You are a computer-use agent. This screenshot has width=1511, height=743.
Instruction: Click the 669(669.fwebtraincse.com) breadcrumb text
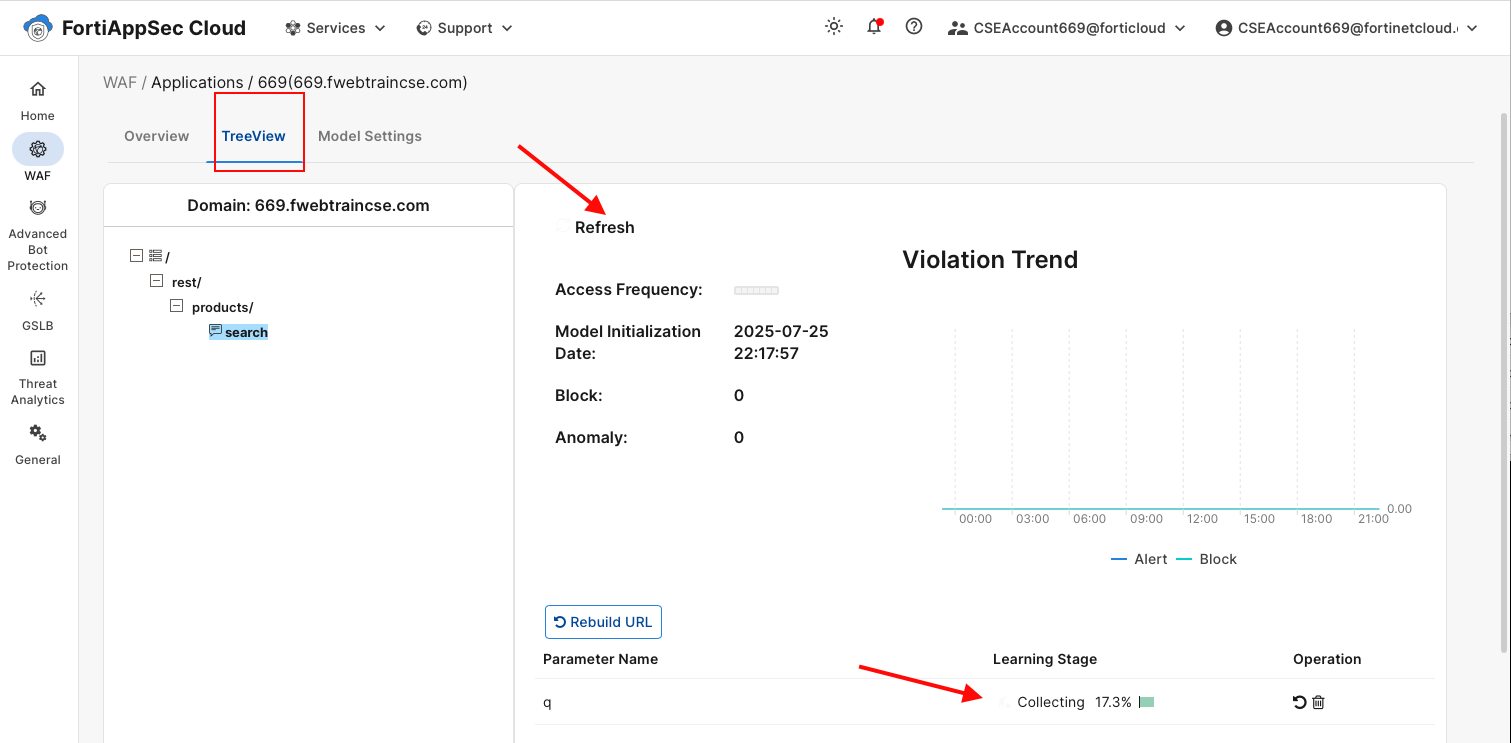363,82
